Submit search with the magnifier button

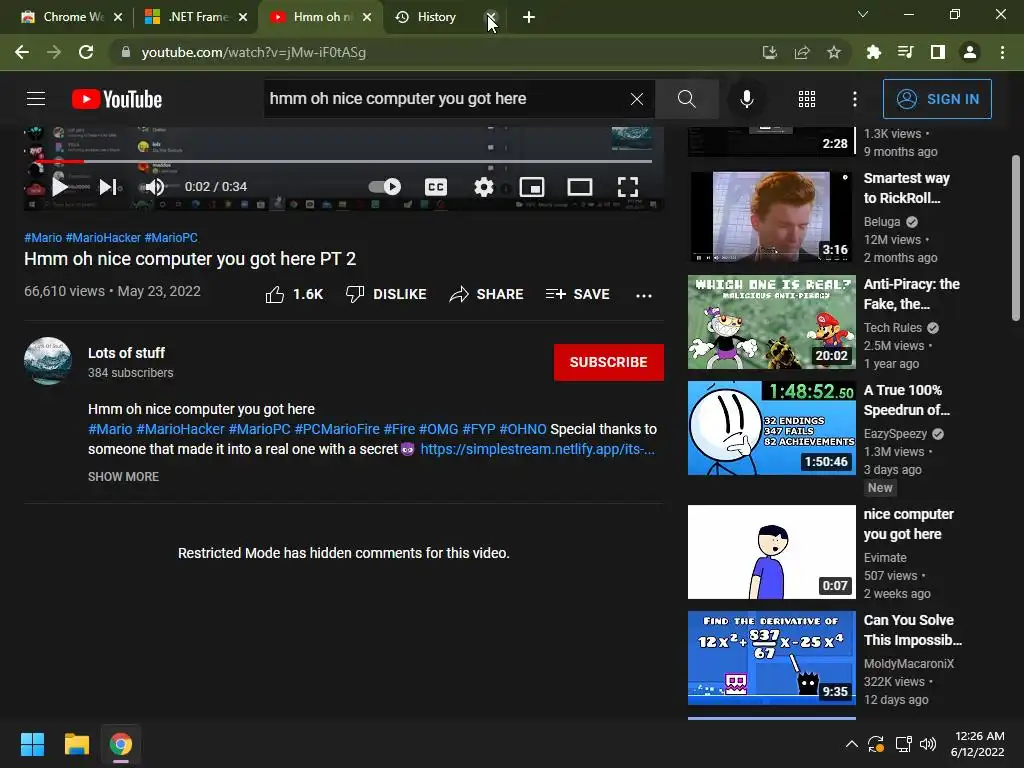tap(686, 99)
